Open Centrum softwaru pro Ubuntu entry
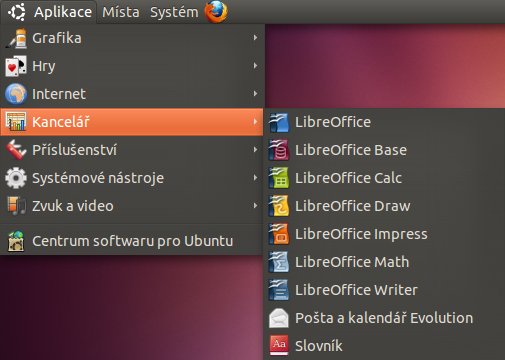This screenshot has width=505, height=360. (x=132, y=241)
